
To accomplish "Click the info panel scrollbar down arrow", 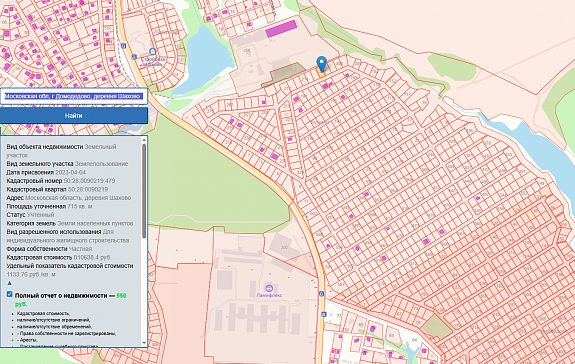I will tap(144, 343).
